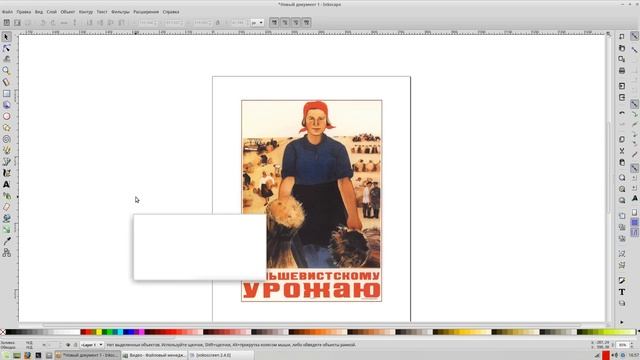Toggle the current layer visibility eye

(68, 345)
